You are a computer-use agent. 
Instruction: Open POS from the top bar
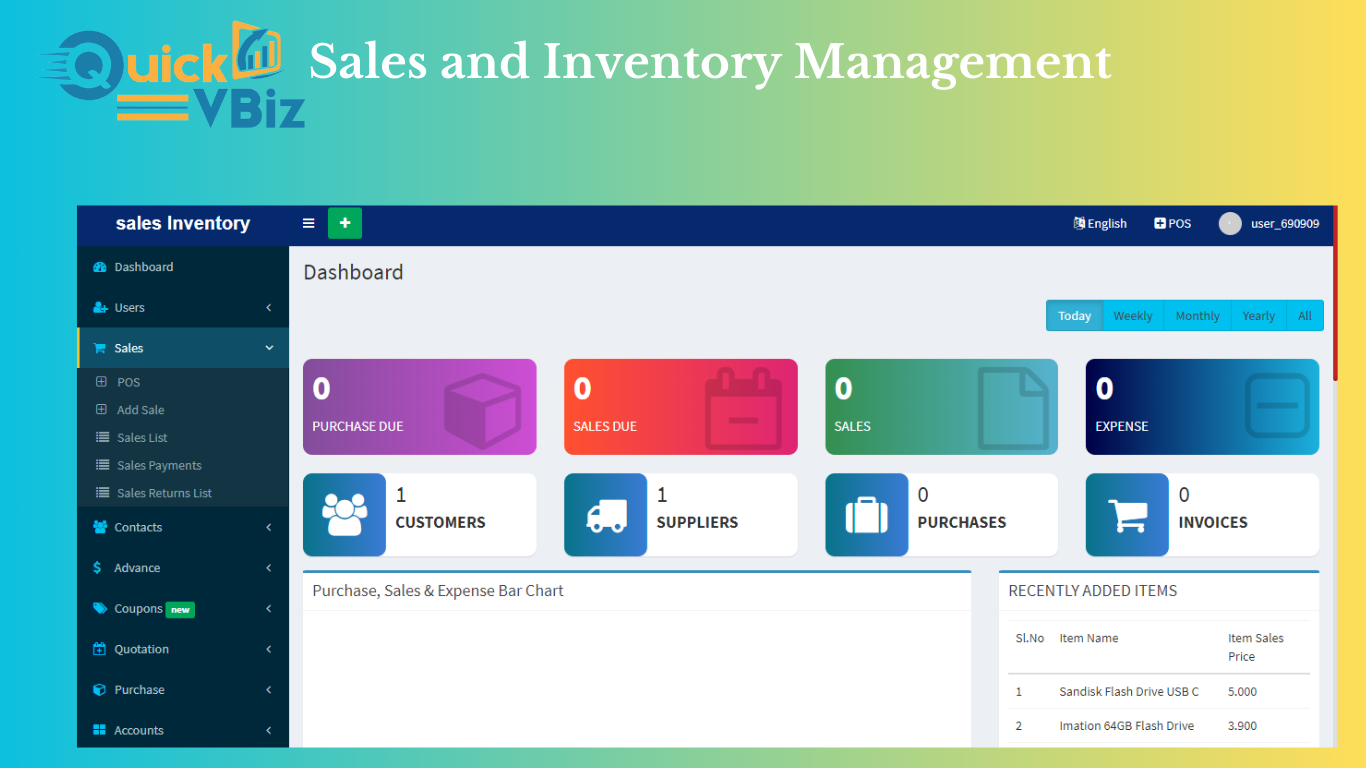1173,224
